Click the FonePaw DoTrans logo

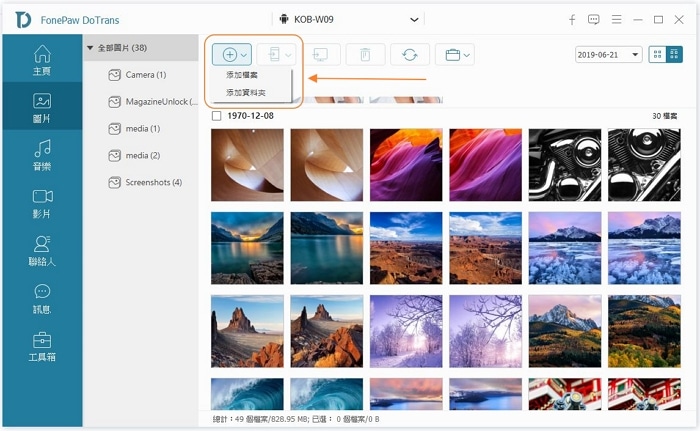click(24, 20)
